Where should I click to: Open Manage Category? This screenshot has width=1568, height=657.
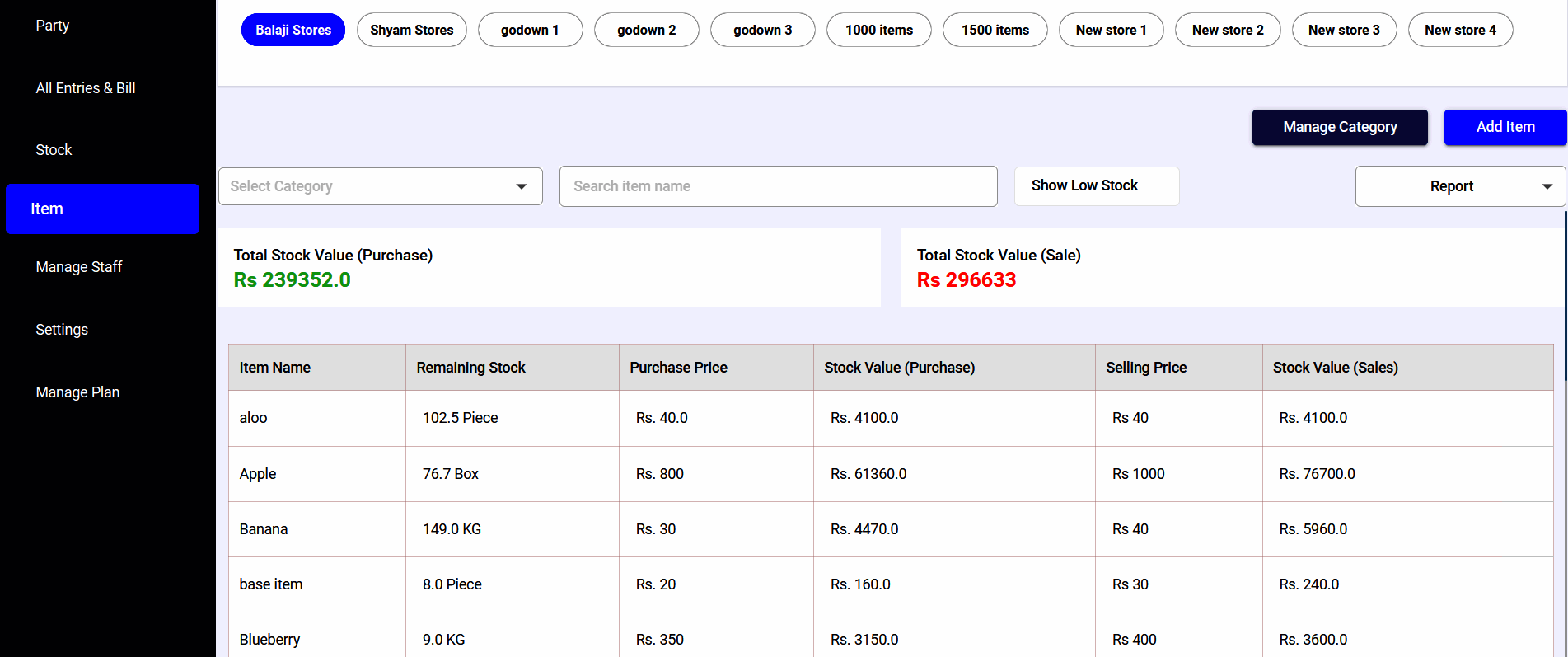coord(1339,127)
